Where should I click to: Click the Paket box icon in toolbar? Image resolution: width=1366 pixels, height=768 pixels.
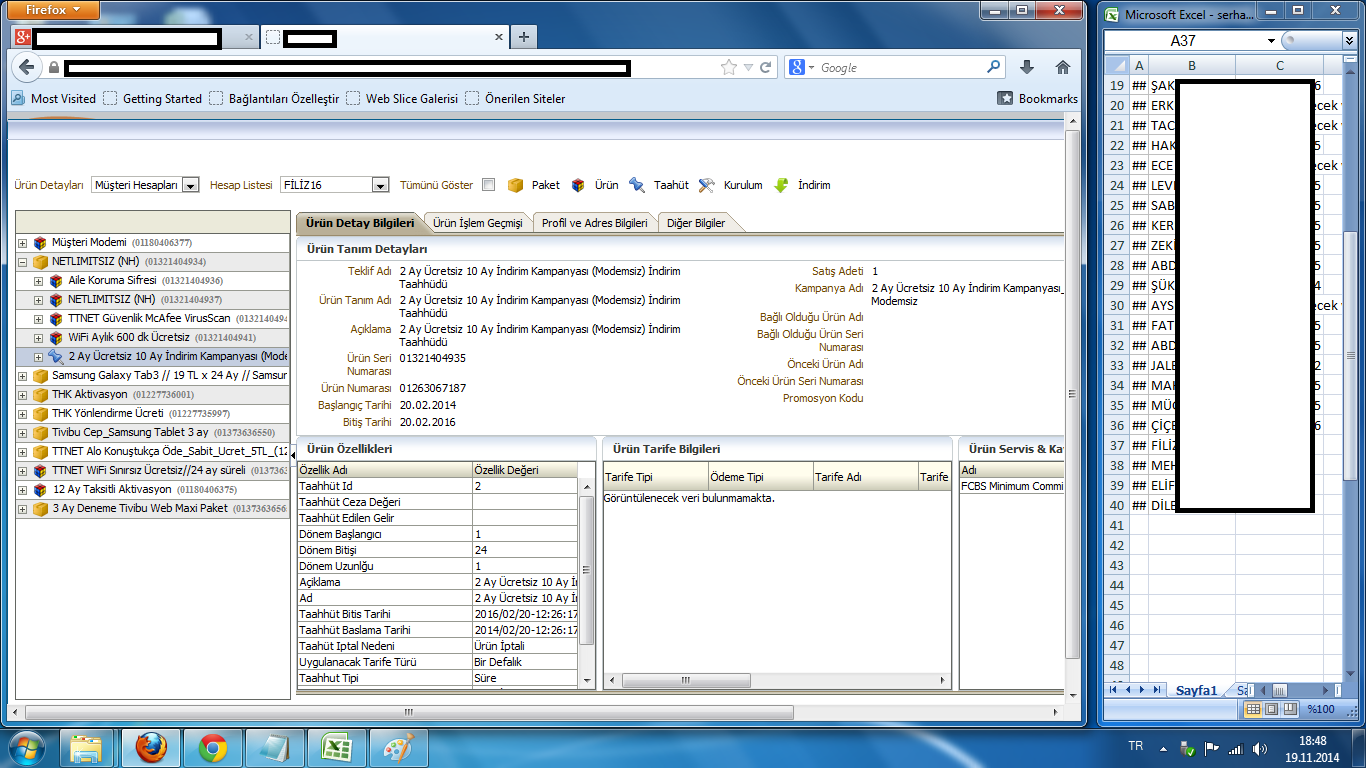(x=516, y=185)
